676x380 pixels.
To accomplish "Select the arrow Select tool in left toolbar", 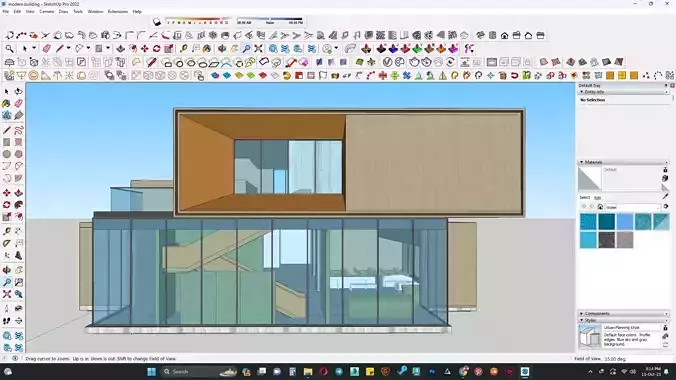I will [x=6, y=91].
